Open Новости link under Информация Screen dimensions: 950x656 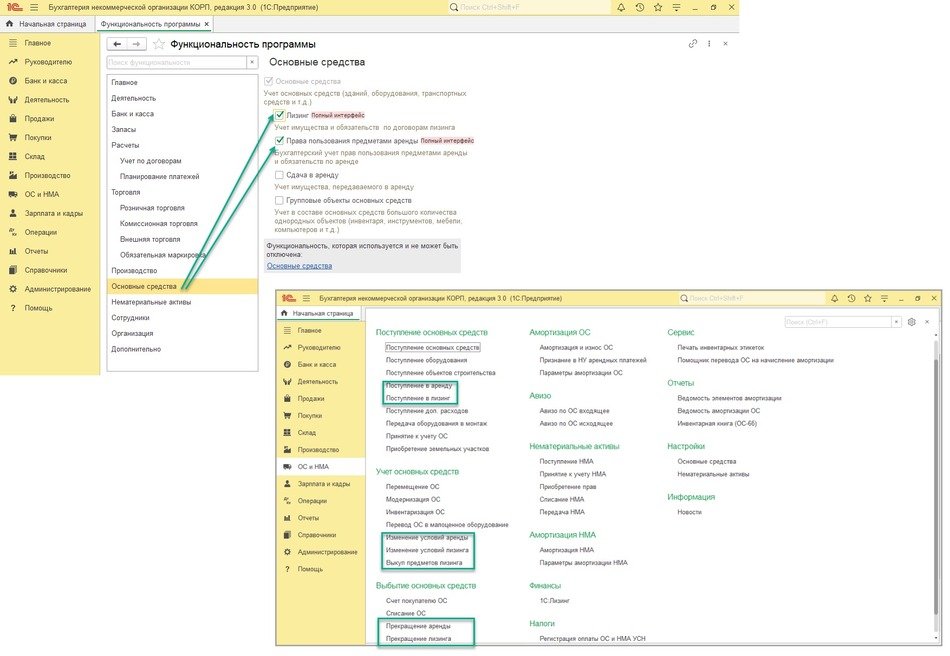tap(689, 512)
